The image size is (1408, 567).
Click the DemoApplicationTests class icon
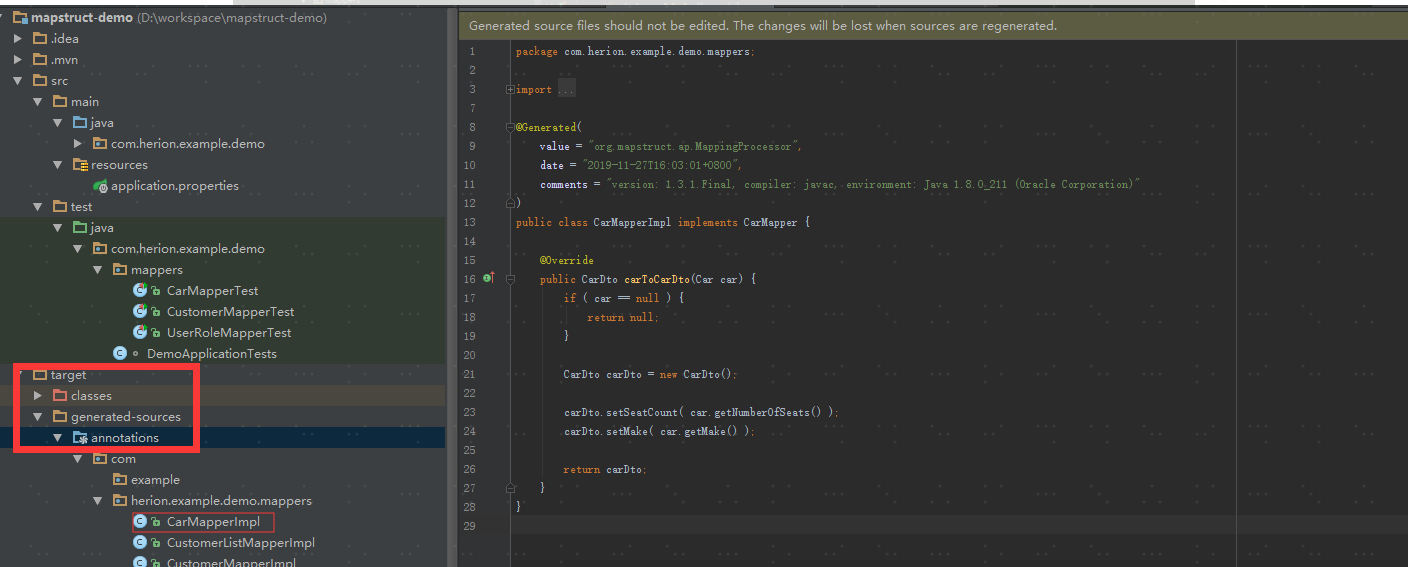pyautogui.click(x=120, y=354)
